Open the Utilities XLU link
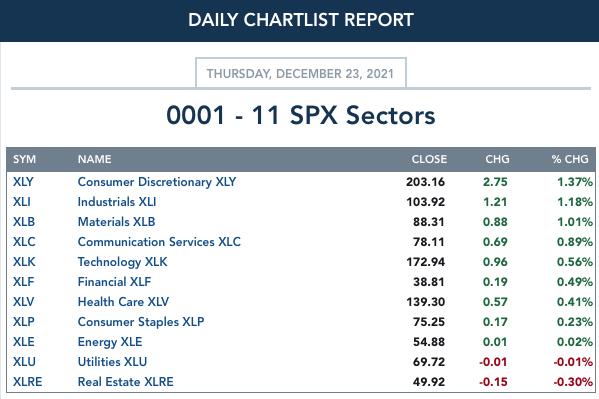Screen dimensions: 599x399 click(112, 362)
